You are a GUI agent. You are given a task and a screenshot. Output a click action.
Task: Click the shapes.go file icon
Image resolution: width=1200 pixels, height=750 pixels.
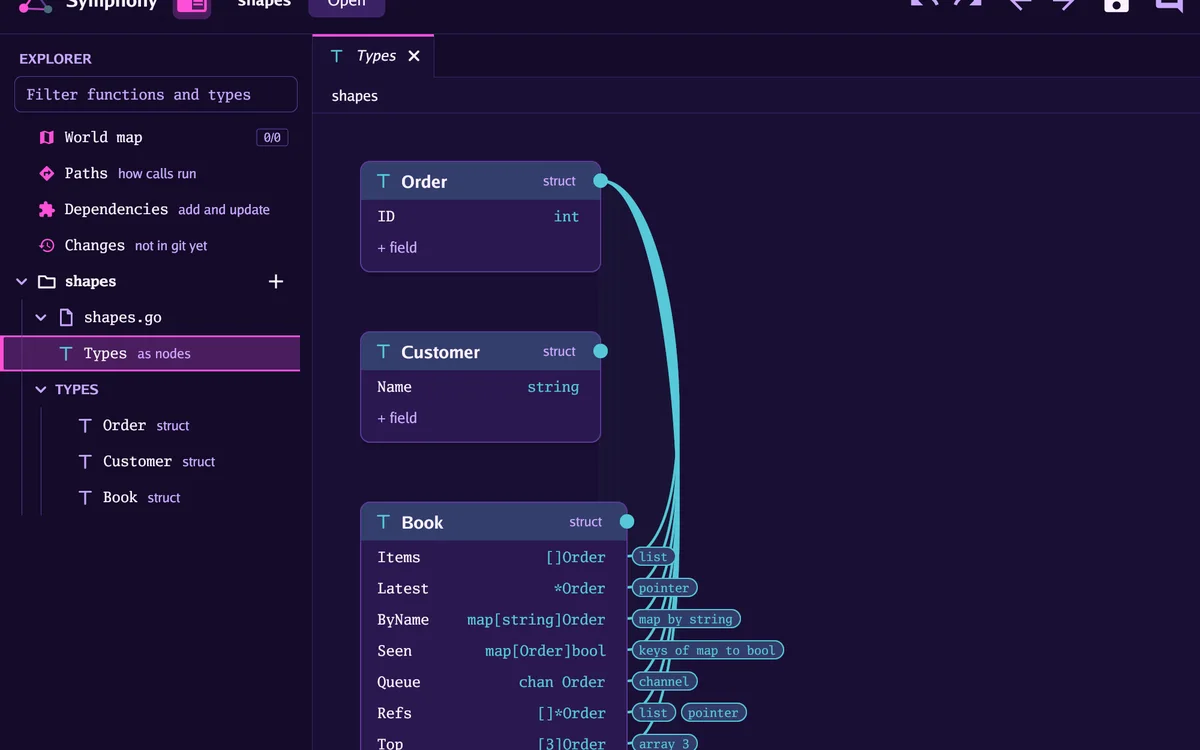(66, 317)
